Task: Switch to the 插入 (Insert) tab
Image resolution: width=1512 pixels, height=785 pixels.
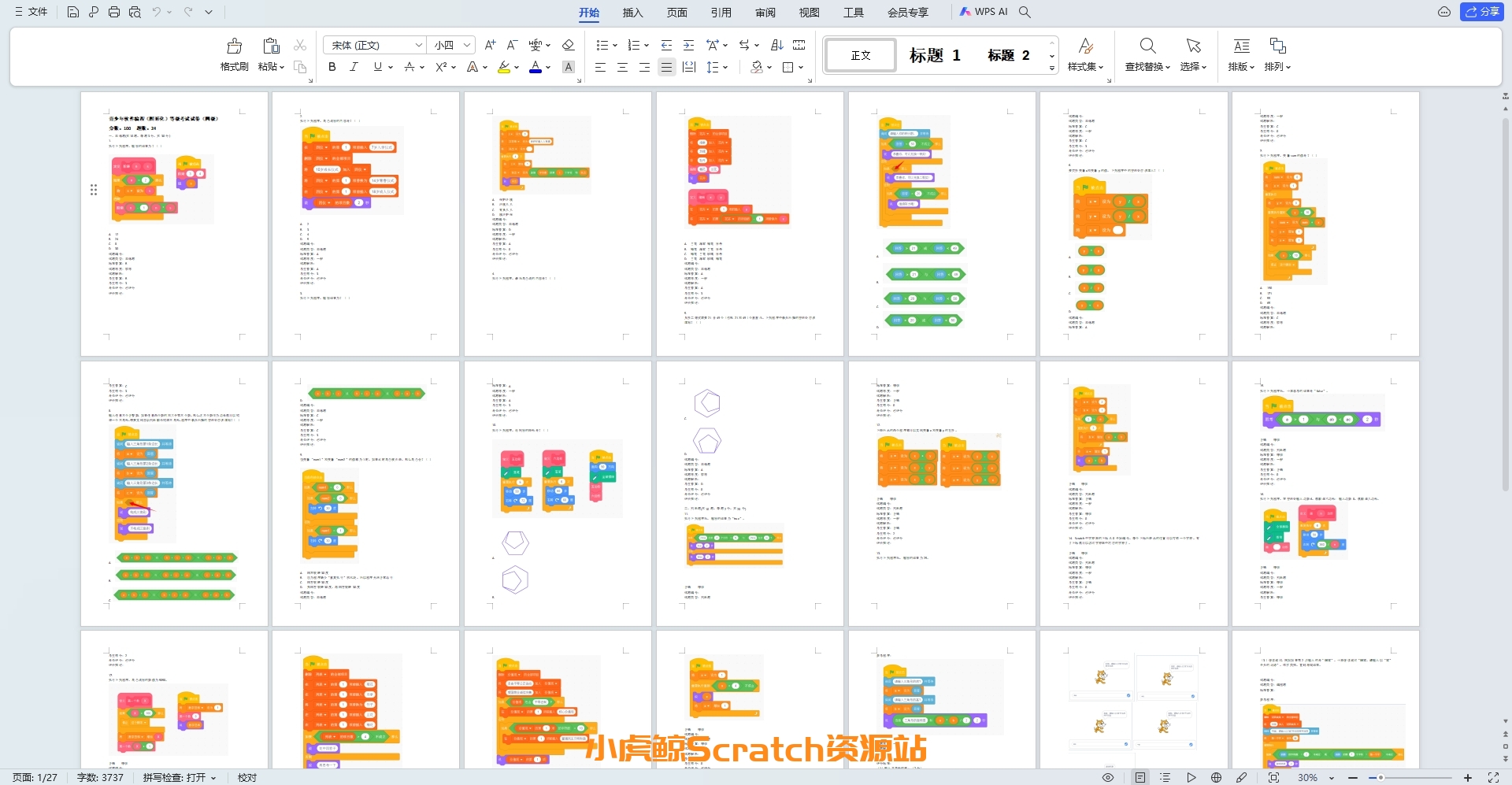Action: point(632,12)
